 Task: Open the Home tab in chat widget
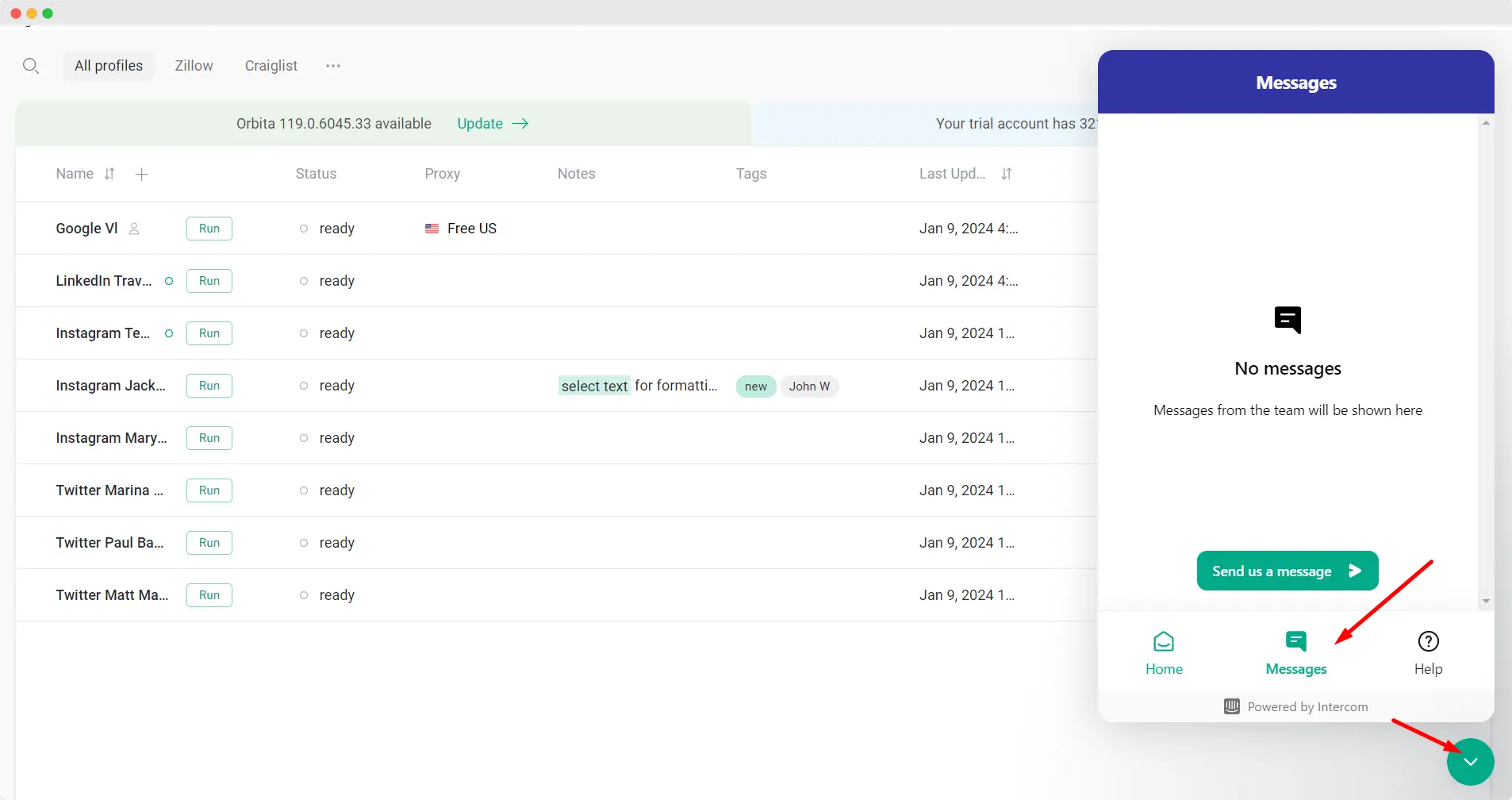(1164, 653)
